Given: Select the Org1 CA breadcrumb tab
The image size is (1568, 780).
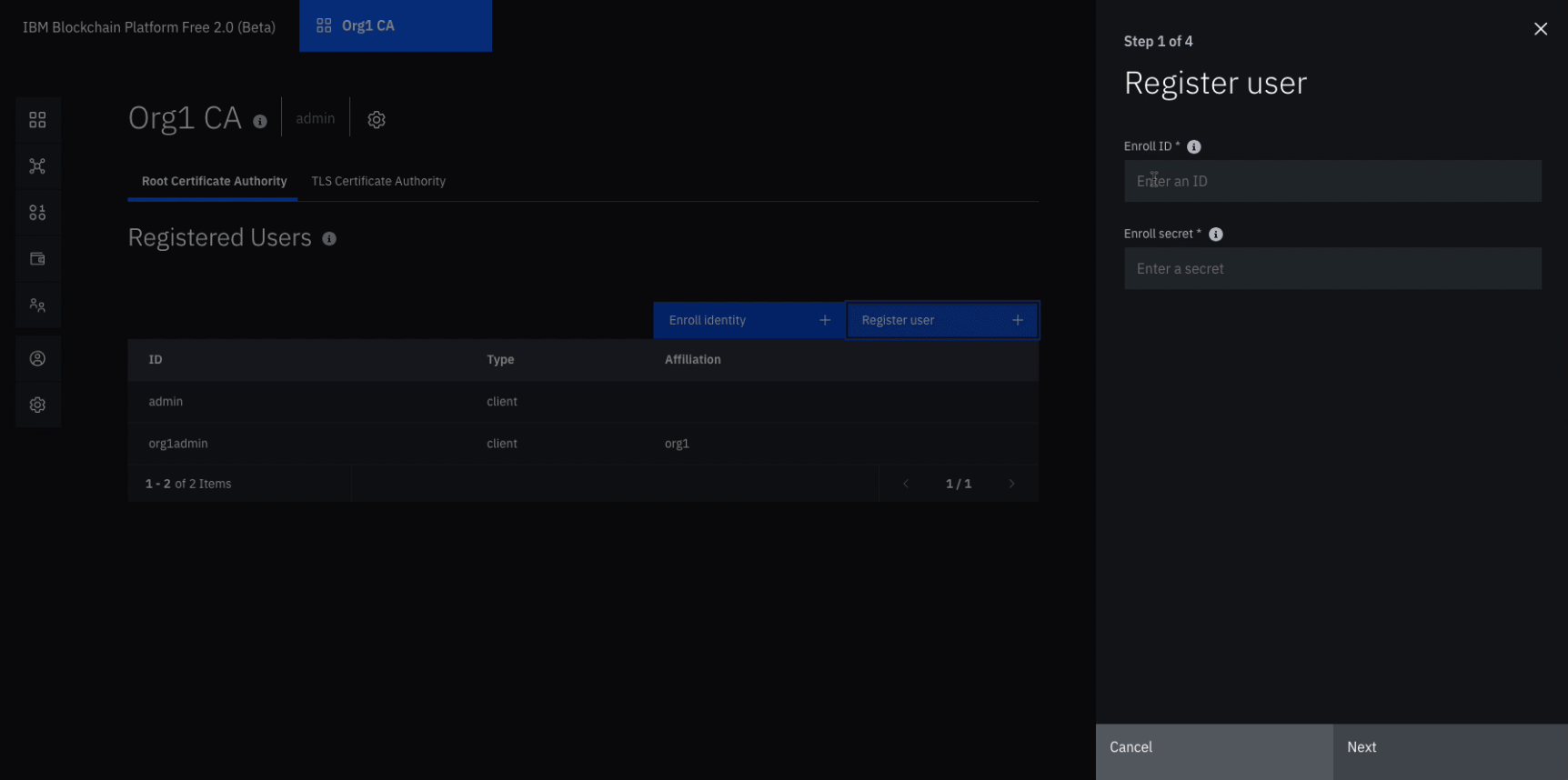Looking at the screenshot, I should [396, 25].
